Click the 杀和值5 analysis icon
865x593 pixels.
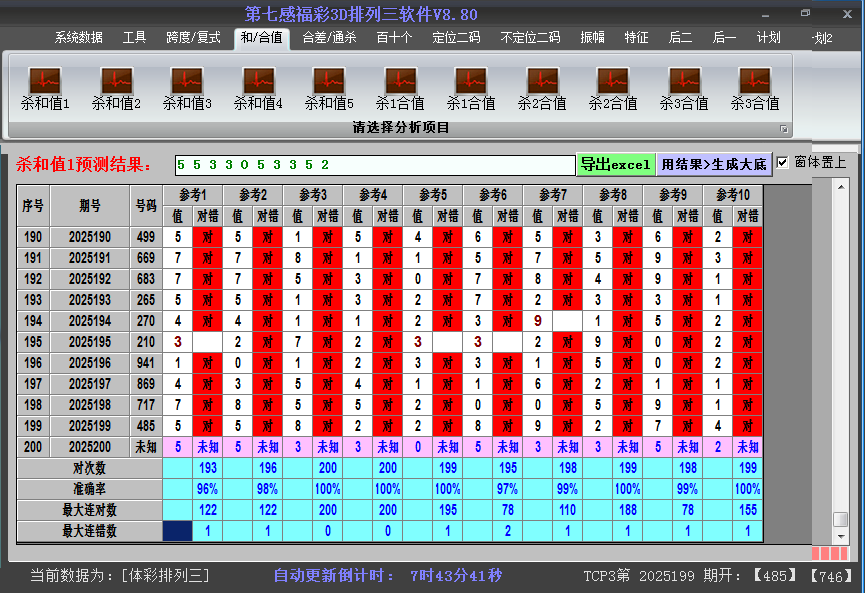329,88
